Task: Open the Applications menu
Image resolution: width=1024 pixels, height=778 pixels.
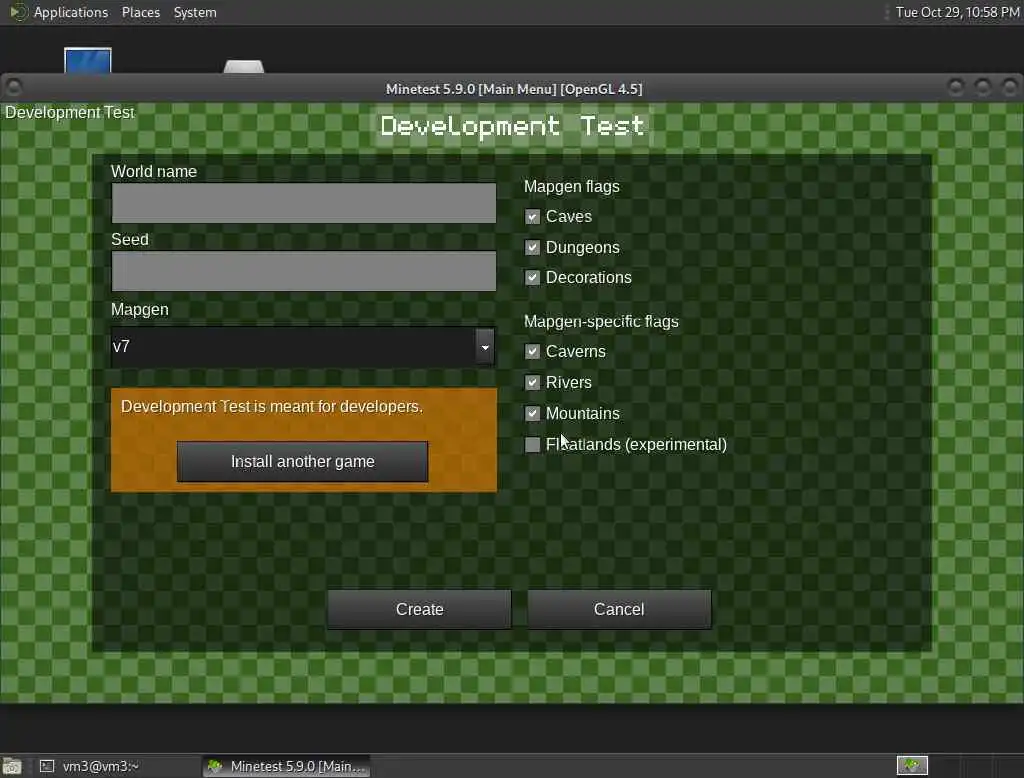Action: pyautogui.click(x=71, y=12)
